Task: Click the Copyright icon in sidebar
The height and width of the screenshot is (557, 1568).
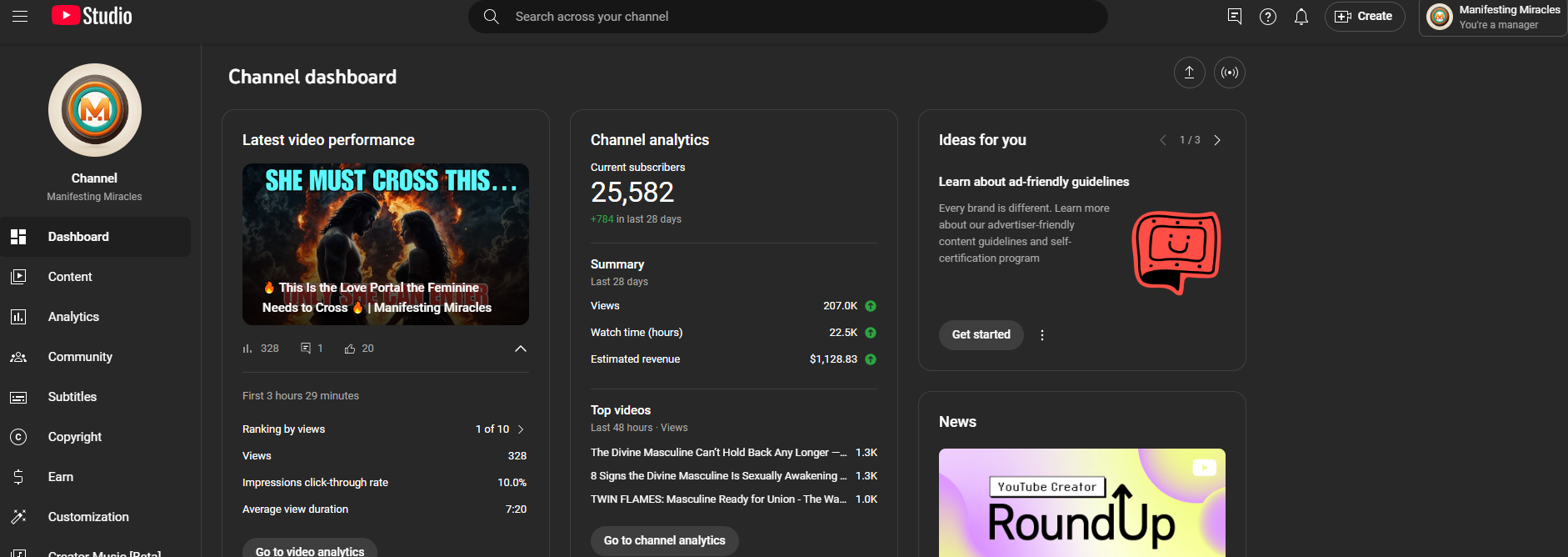Action: coord(18,437)
